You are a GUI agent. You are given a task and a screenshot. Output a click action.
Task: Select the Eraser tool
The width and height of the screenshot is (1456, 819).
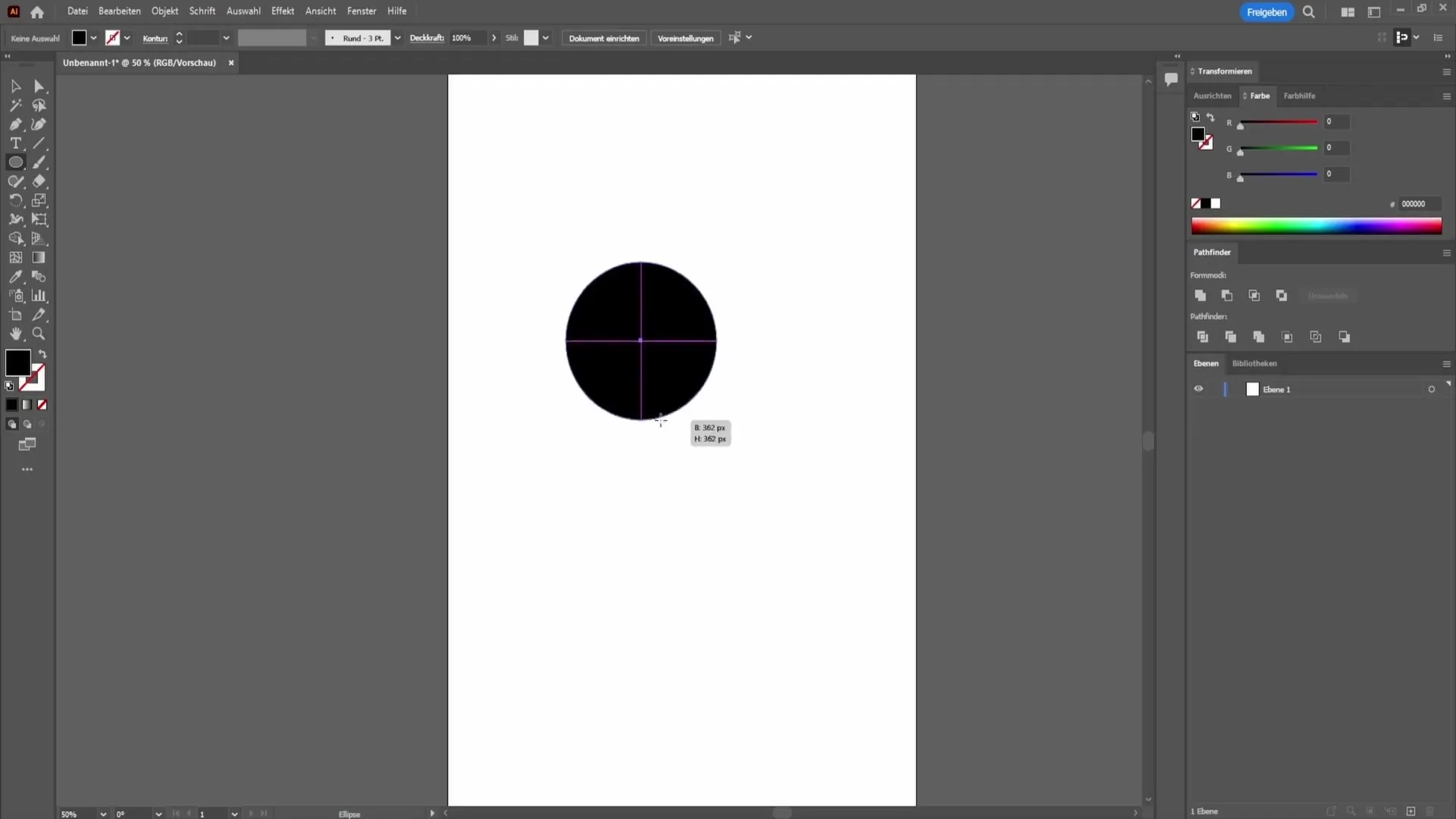[x=39, y=181]
